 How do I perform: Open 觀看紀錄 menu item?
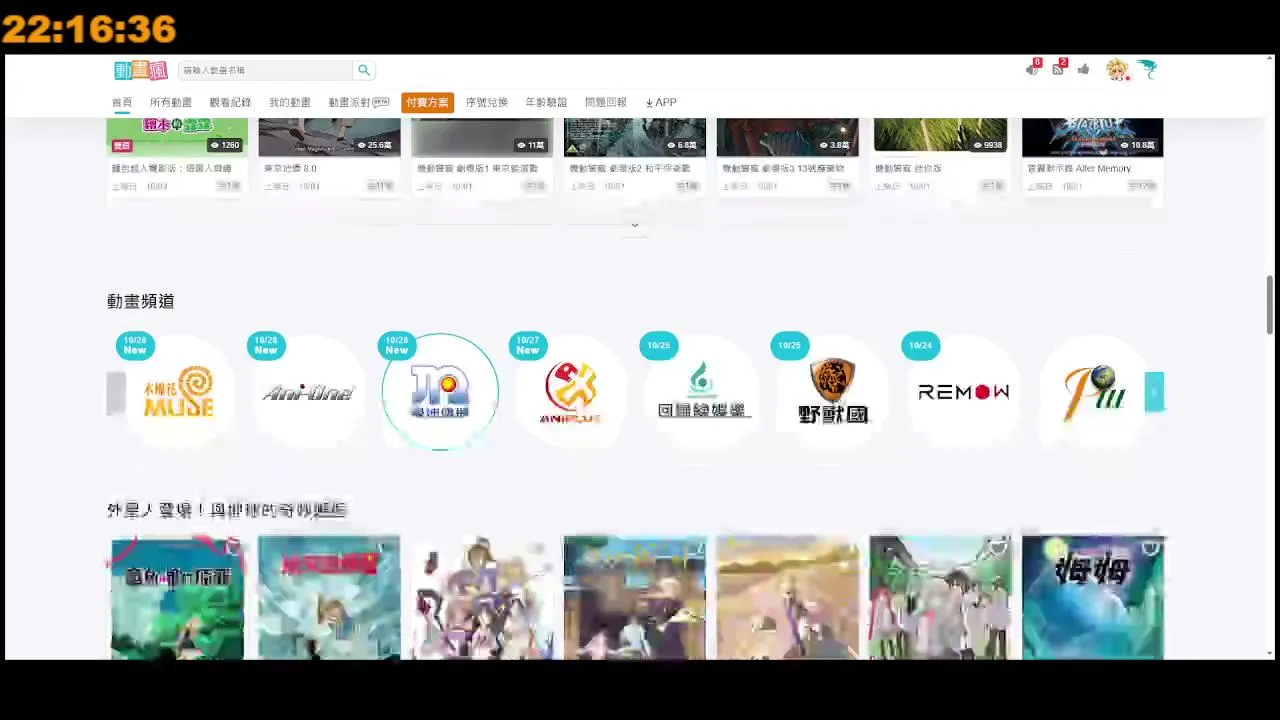[230, 102]
